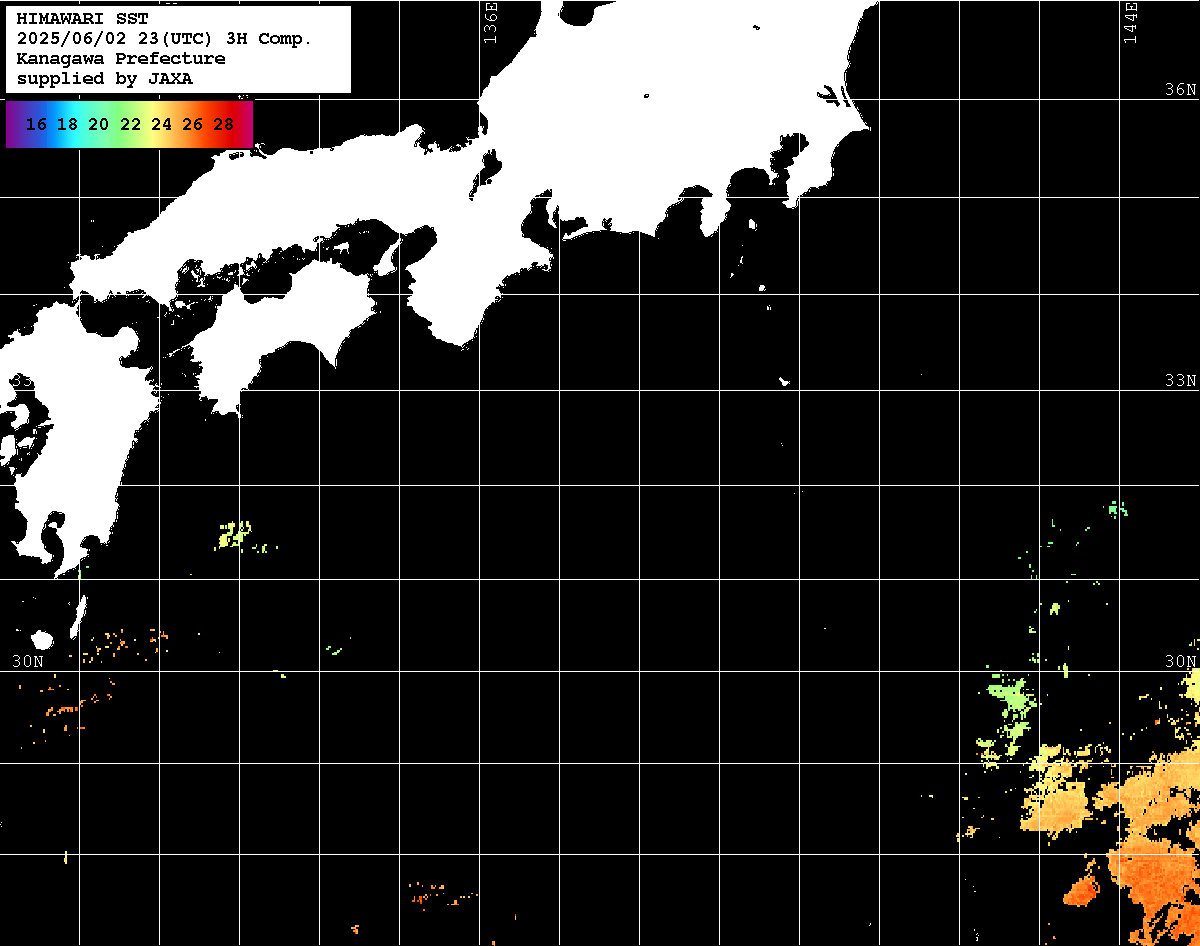The width and height of the screenshot is (1200, 946).
Task: Click the HIMAWARI SST title text
Action: (x=82, y=19)
